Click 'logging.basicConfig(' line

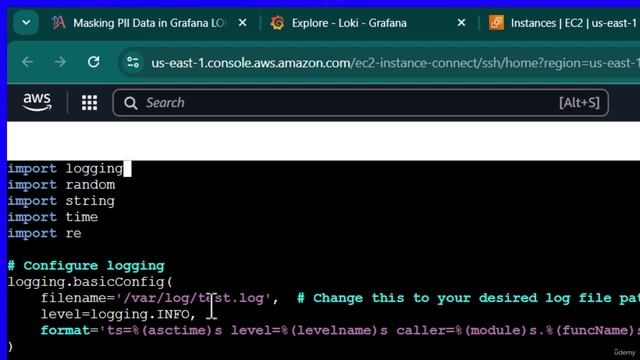(90, 282)
